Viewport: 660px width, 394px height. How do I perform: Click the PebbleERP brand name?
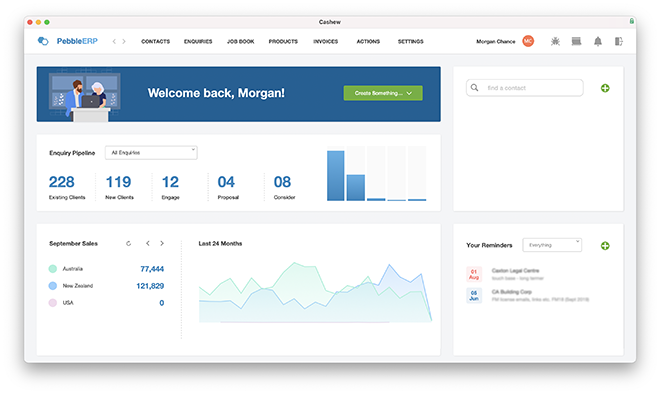pyautogui.click(x=77, y=41)
